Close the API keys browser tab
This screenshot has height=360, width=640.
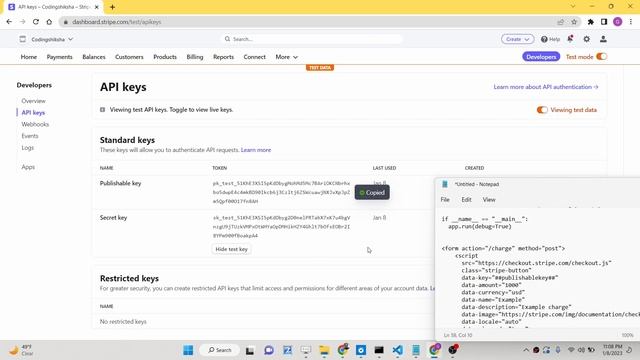(97, 7)
